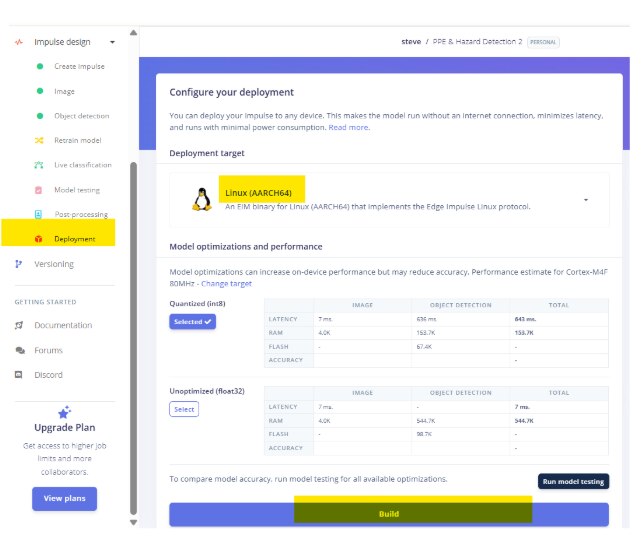Click the Live classification icon

(39, 165)
